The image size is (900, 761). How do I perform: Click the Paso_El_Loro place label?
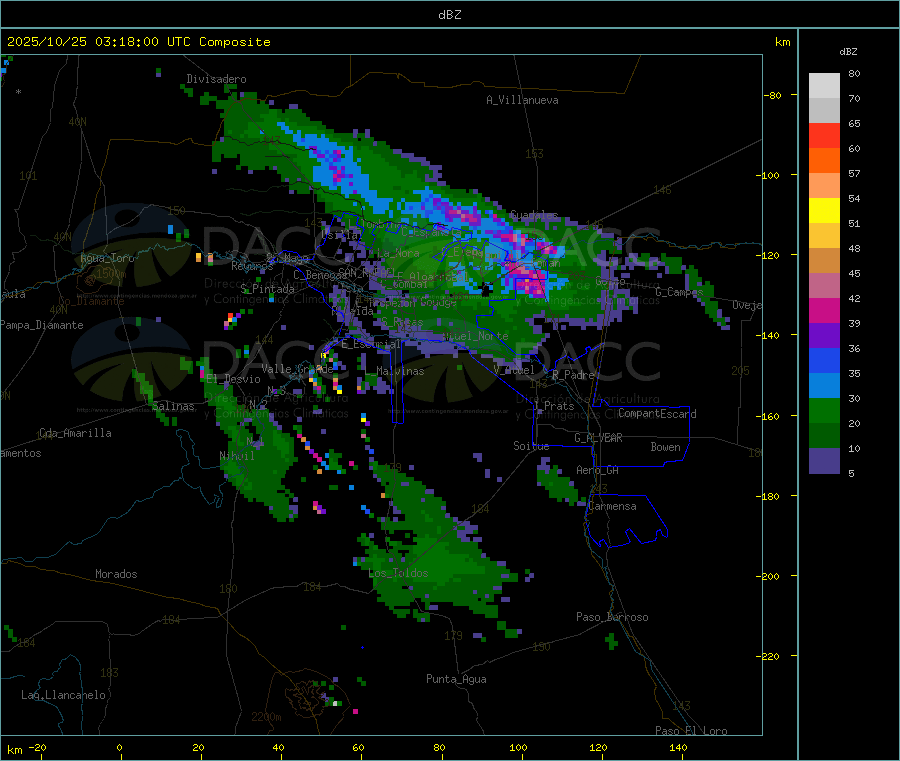point(691,731)
